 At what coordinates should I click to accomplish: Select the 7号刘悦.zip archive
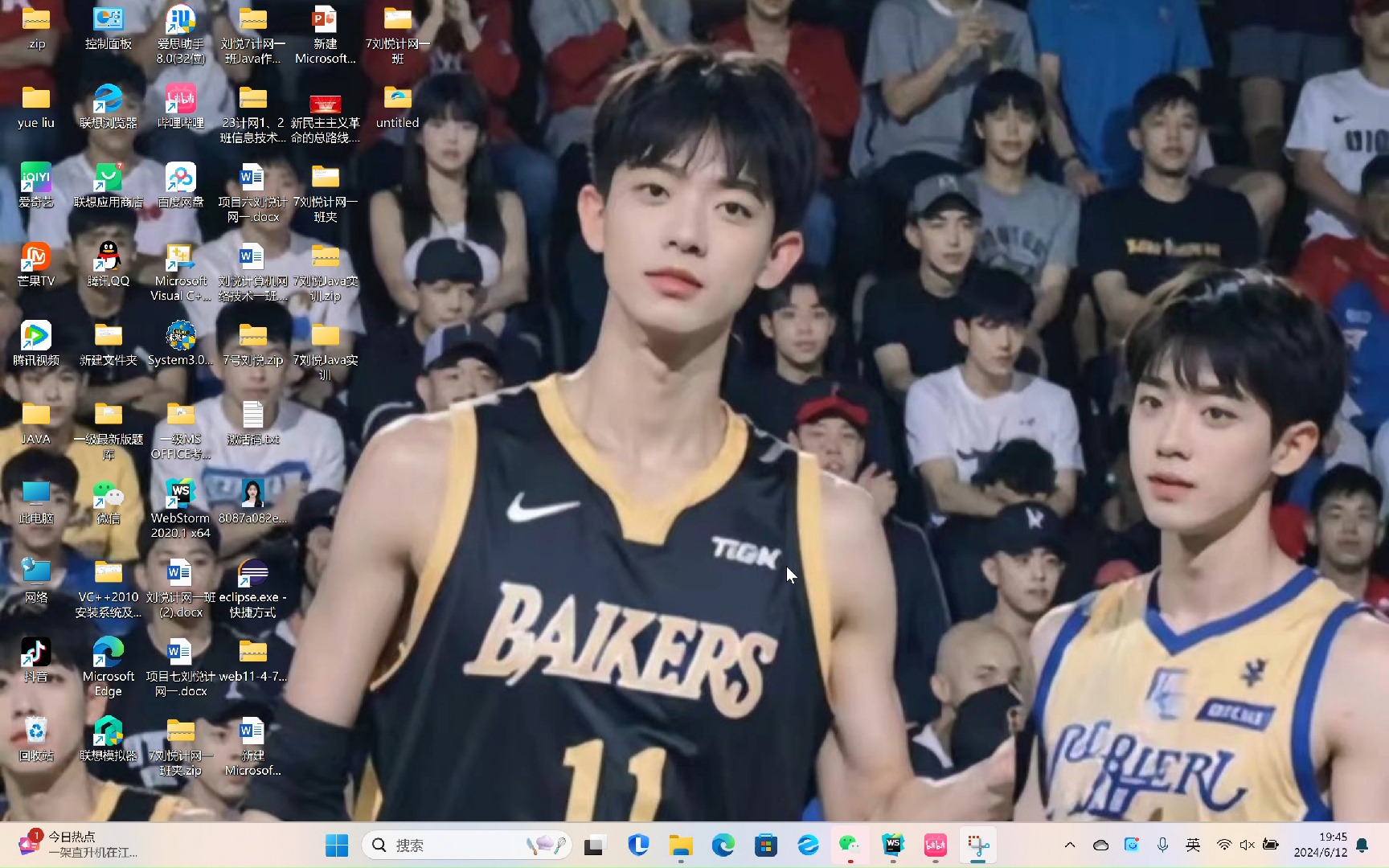click(x=252, y=344)
